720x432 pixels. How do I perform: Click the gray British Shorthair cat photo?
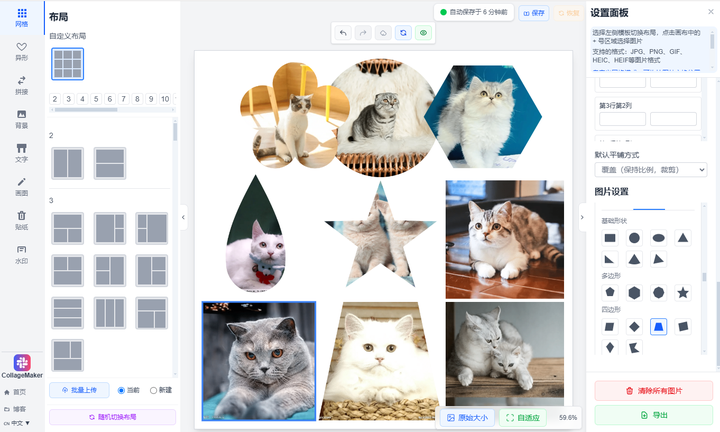pos(259,360)
